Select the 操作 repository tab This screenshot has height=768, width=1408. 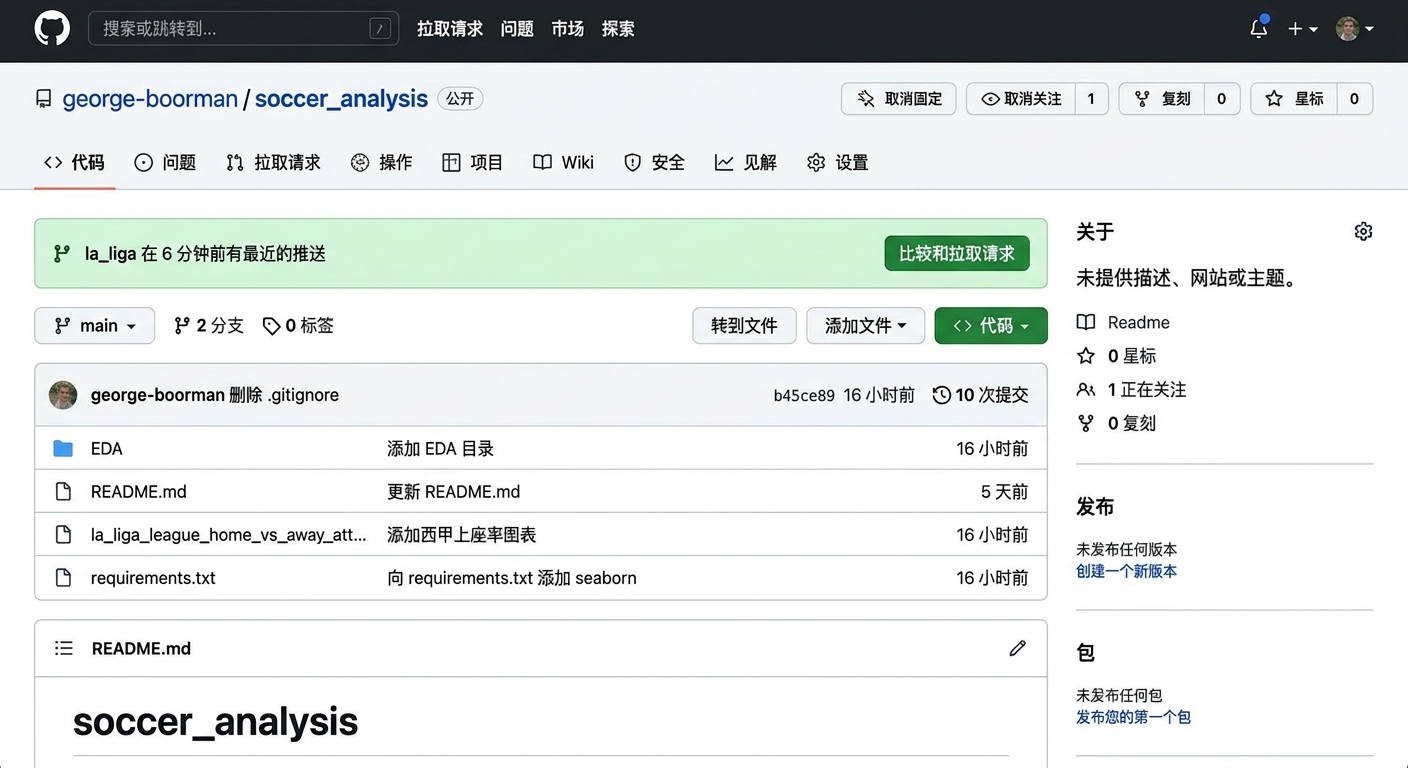[x=381, y=162]
